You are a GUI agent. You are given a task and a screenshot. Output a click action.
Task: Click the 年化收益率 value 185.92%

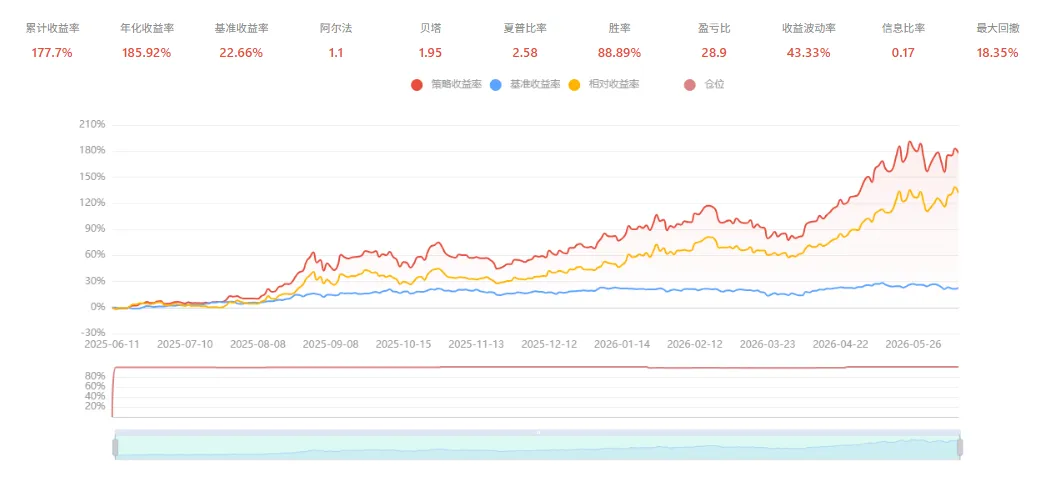click(147, 52)
